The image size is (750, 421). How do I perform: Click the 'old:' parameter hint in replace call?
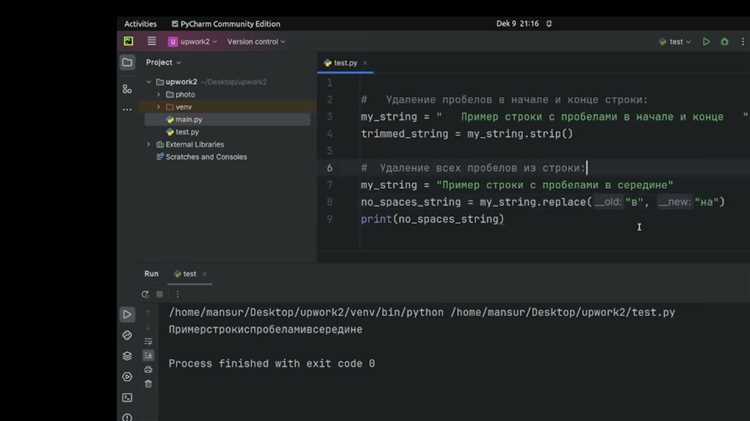coord(608,202)
